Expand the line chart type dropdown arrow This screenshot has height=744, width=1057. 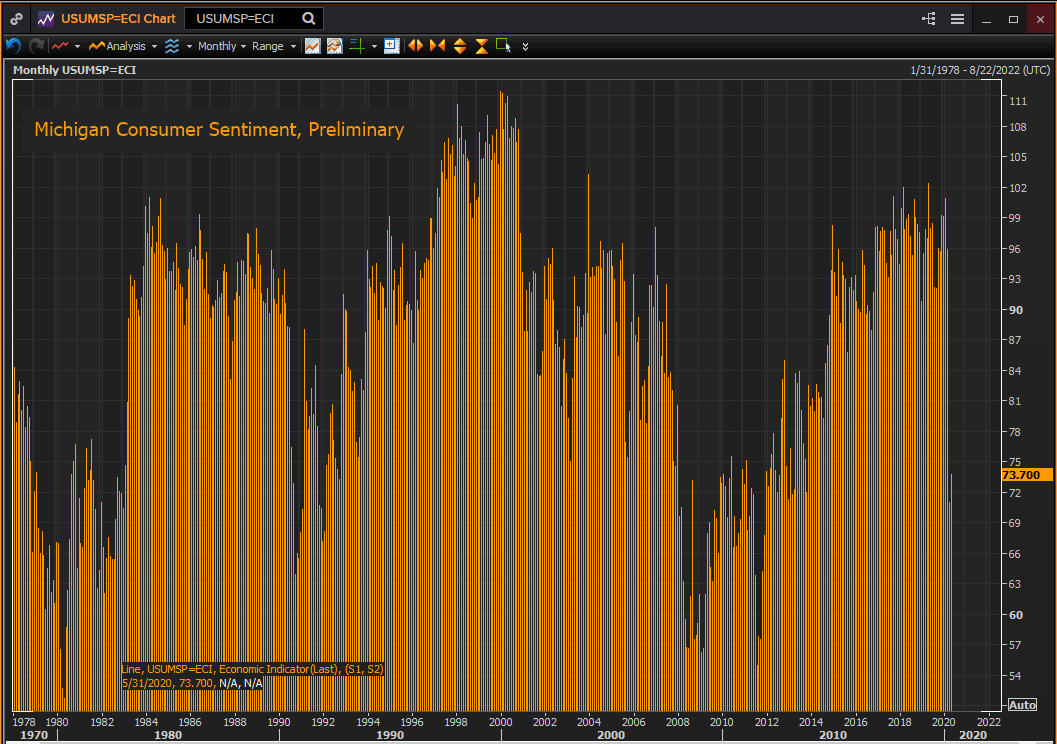click(x=77, y=46)
